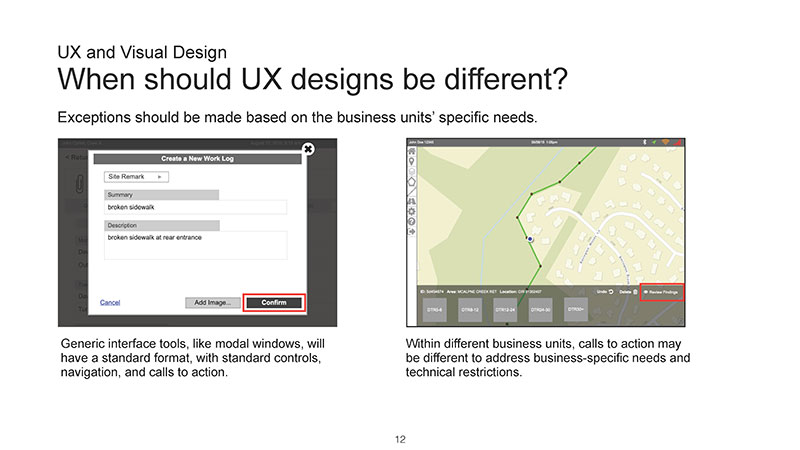800x450 pixels.
Task: Click the Undo arrow icon
Action: click(610, 291)
